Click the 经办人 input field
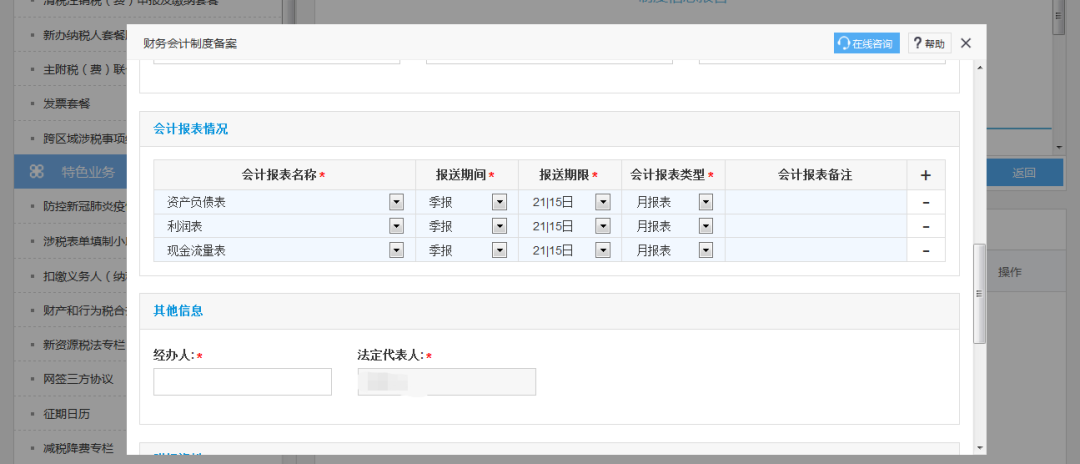The image size is (1080, 464). coord(242,381)
